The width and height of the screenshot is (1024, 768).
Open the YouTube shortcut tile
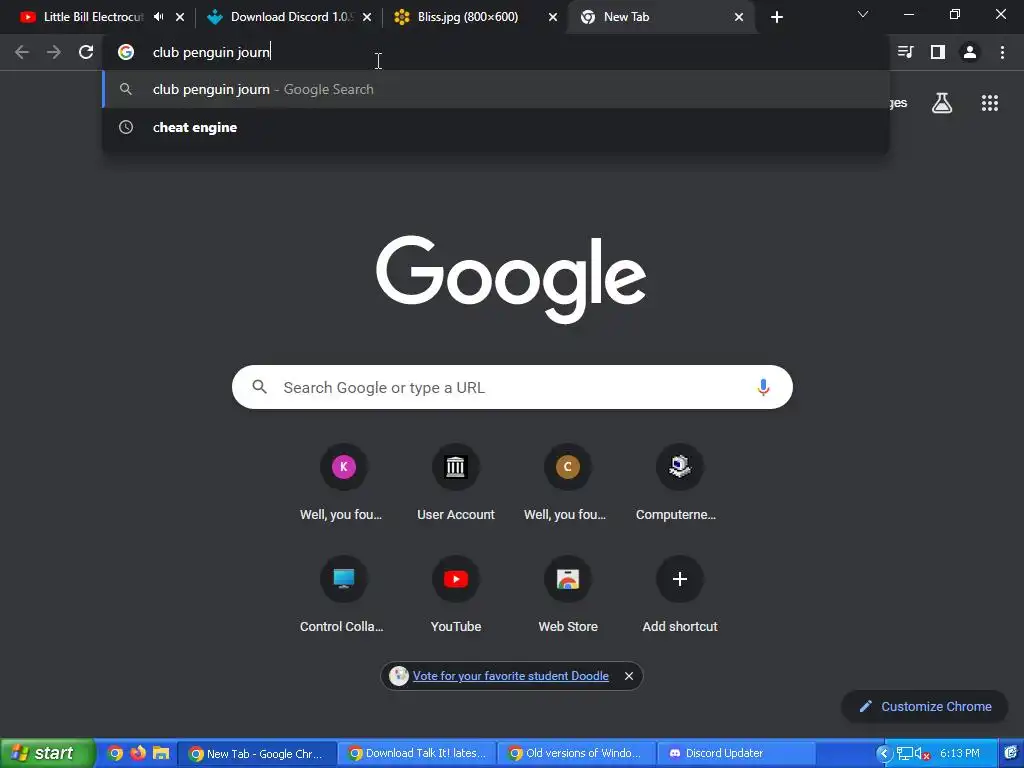point(456,594)
